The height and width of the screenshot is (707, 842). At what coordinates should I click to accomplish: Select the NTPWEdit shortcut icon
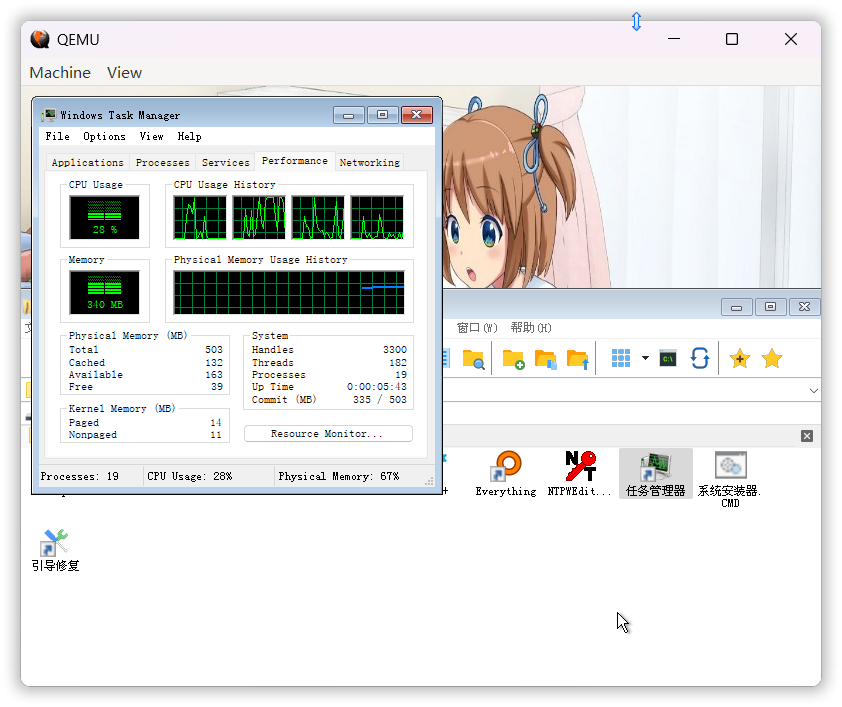coord(579,474)
